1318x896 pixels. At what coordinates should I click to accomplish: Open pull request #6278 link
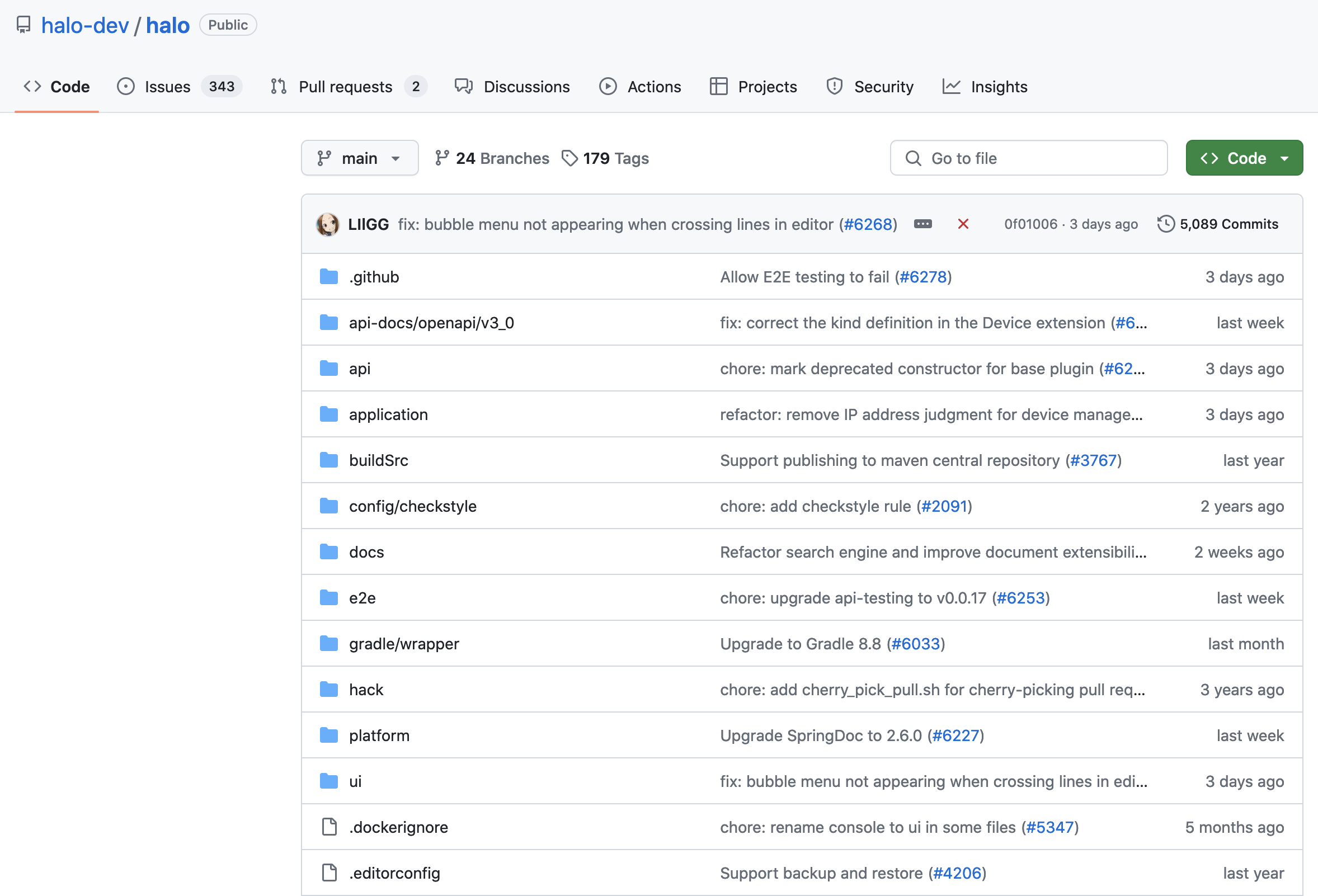point(922,277)
